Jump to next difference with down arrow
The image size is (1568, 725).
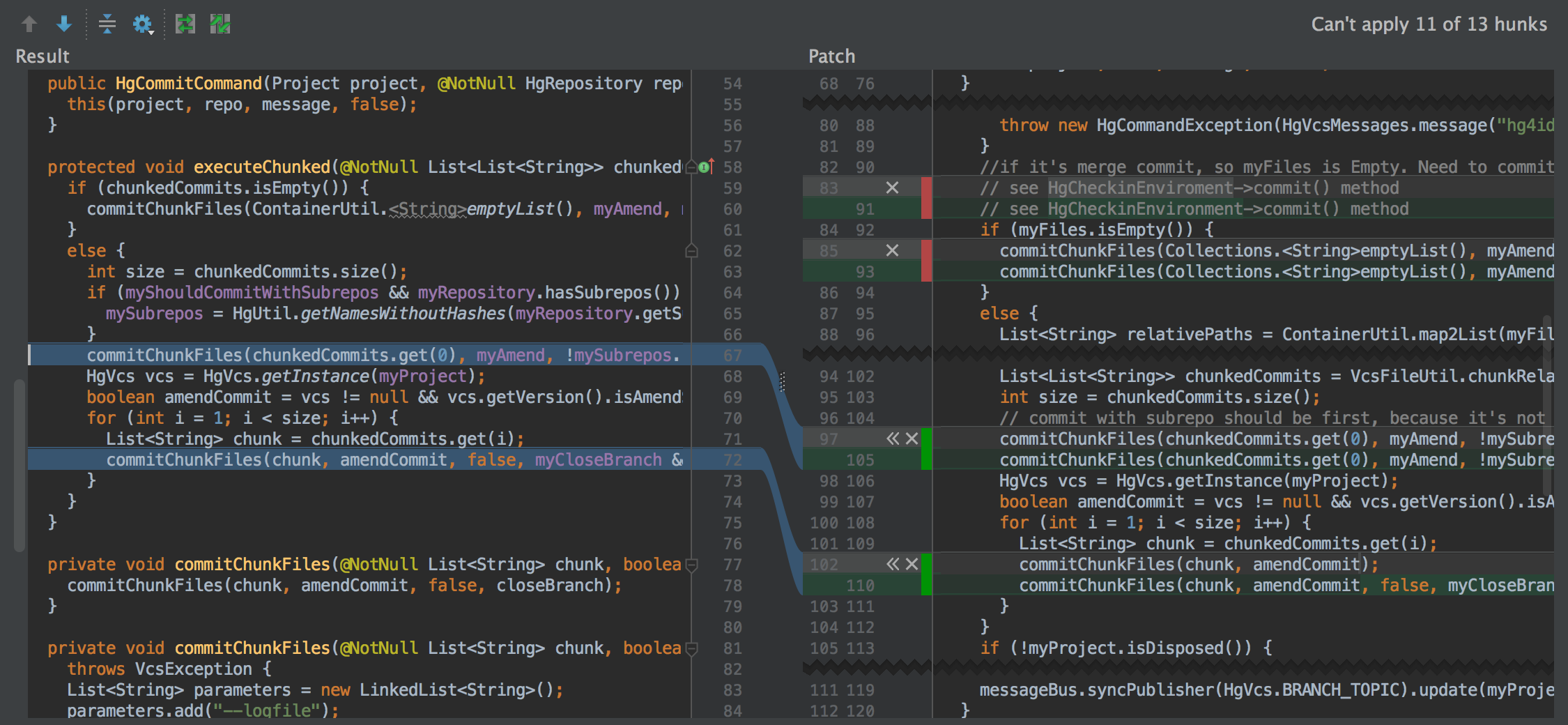click(64, 24)
